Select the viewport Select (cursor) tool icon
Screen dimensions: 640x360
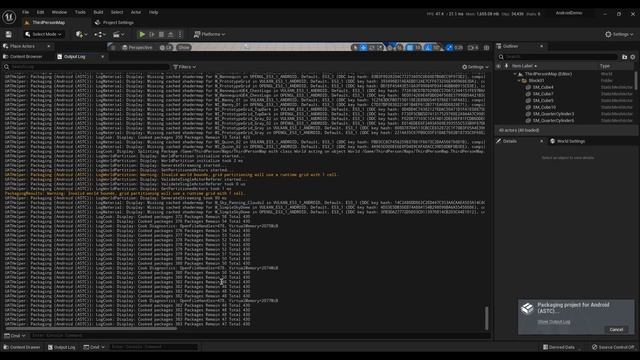point(355,47)
